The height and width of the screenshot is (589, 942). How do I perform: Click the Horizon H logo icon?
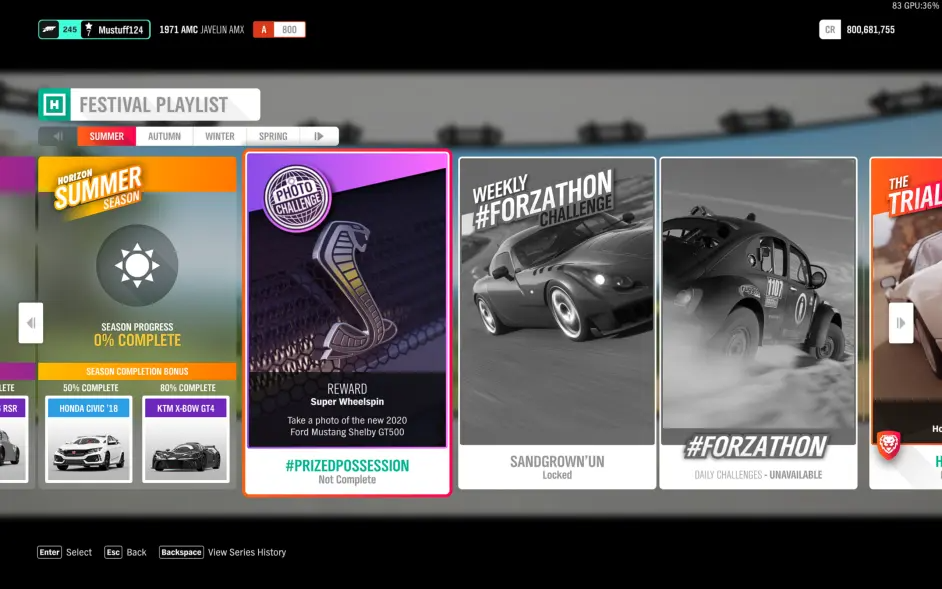54,105
